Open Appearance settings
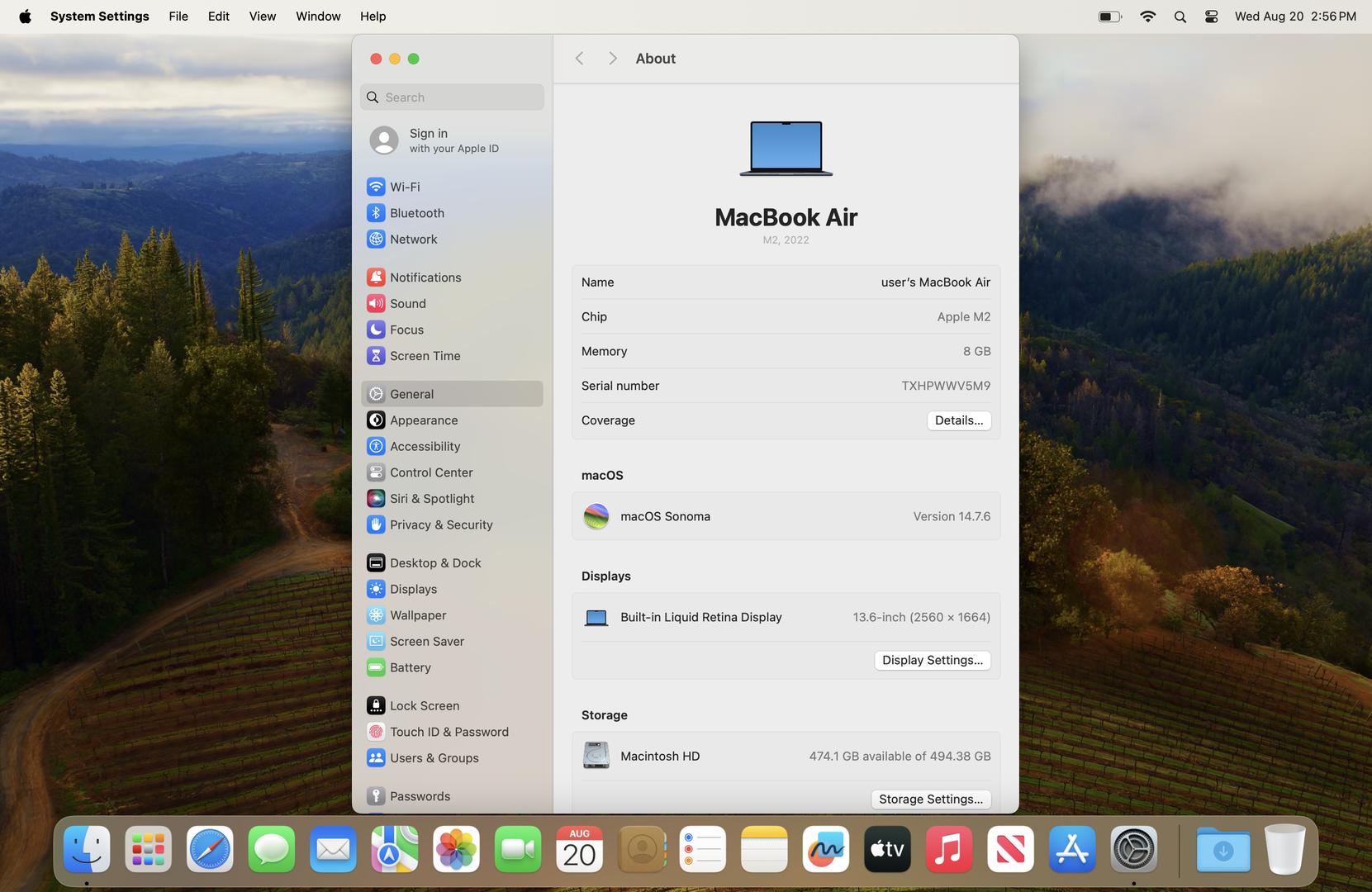1372x892 pixels. [451, 420]
